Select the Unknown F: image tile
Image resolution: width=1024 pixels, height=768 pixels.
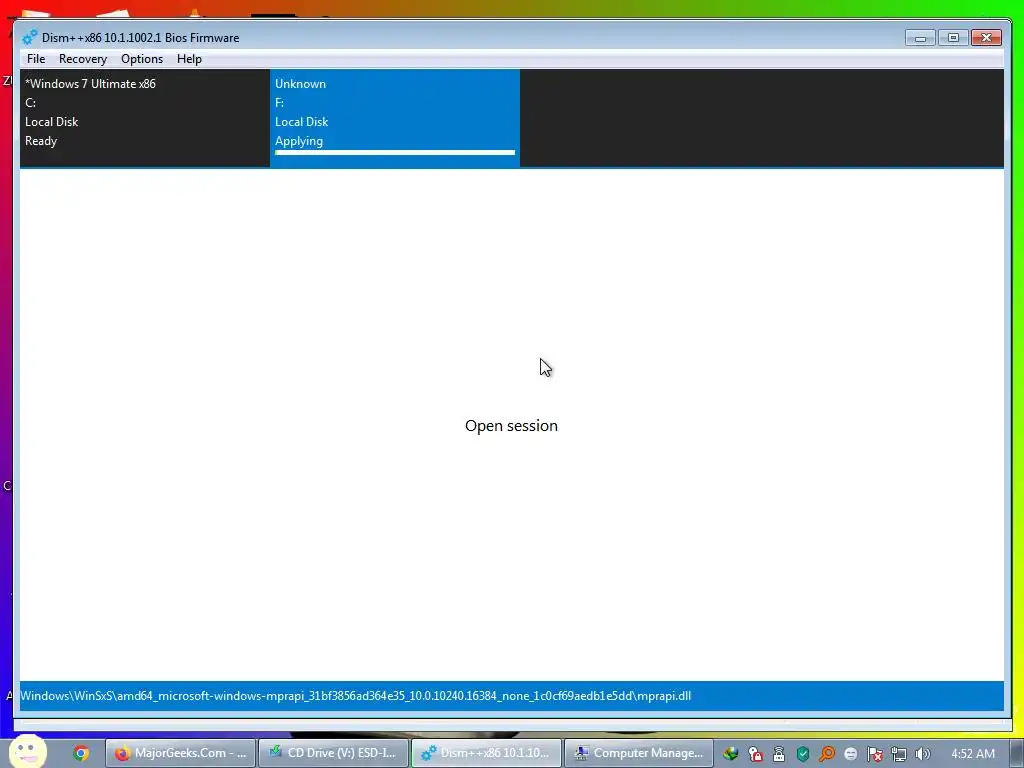click(x=394, y=118)
